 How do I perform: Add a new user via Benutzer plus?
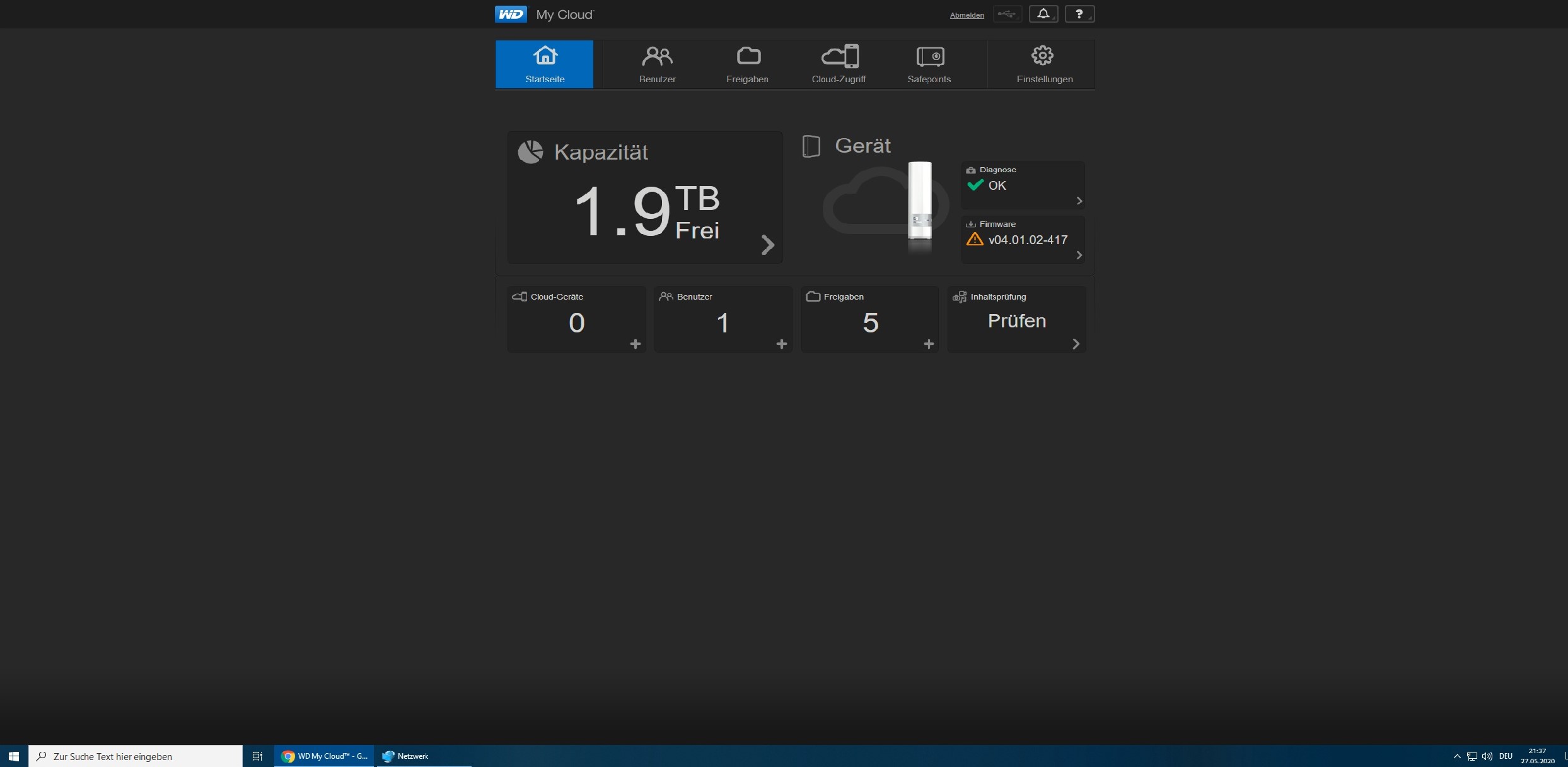pos(781,344)
